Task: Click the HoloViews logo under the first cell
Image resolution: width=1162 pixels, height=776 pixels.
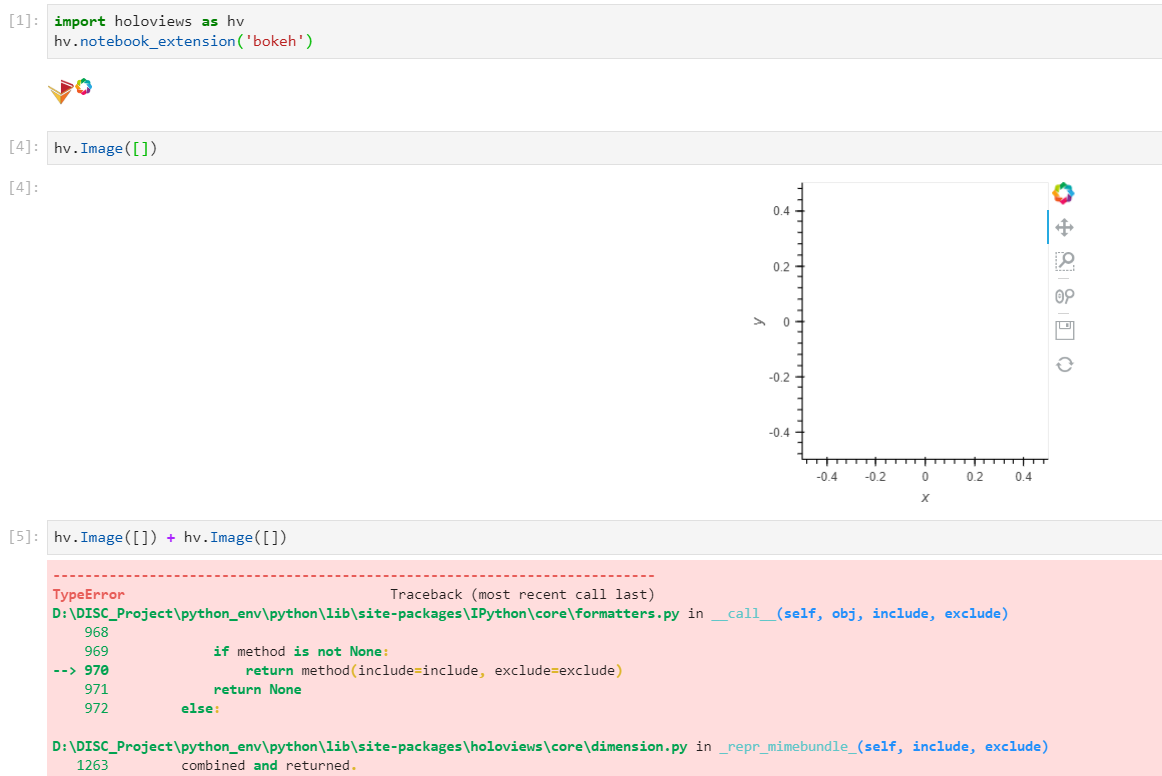Action: [x=61, y=91]
